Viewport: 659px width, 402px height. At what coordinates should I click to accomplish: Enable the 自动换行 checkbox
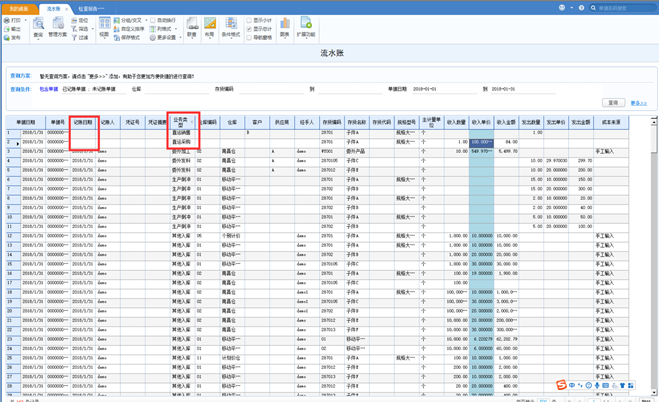click(x=153, y=20)
